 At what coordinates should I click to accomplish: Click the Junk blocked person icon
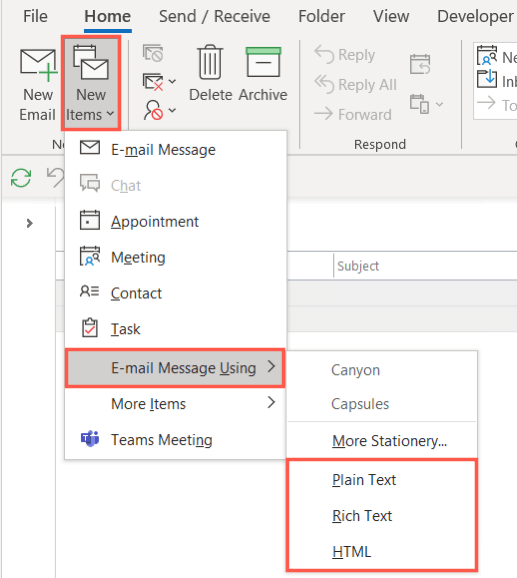pos(153,110)
